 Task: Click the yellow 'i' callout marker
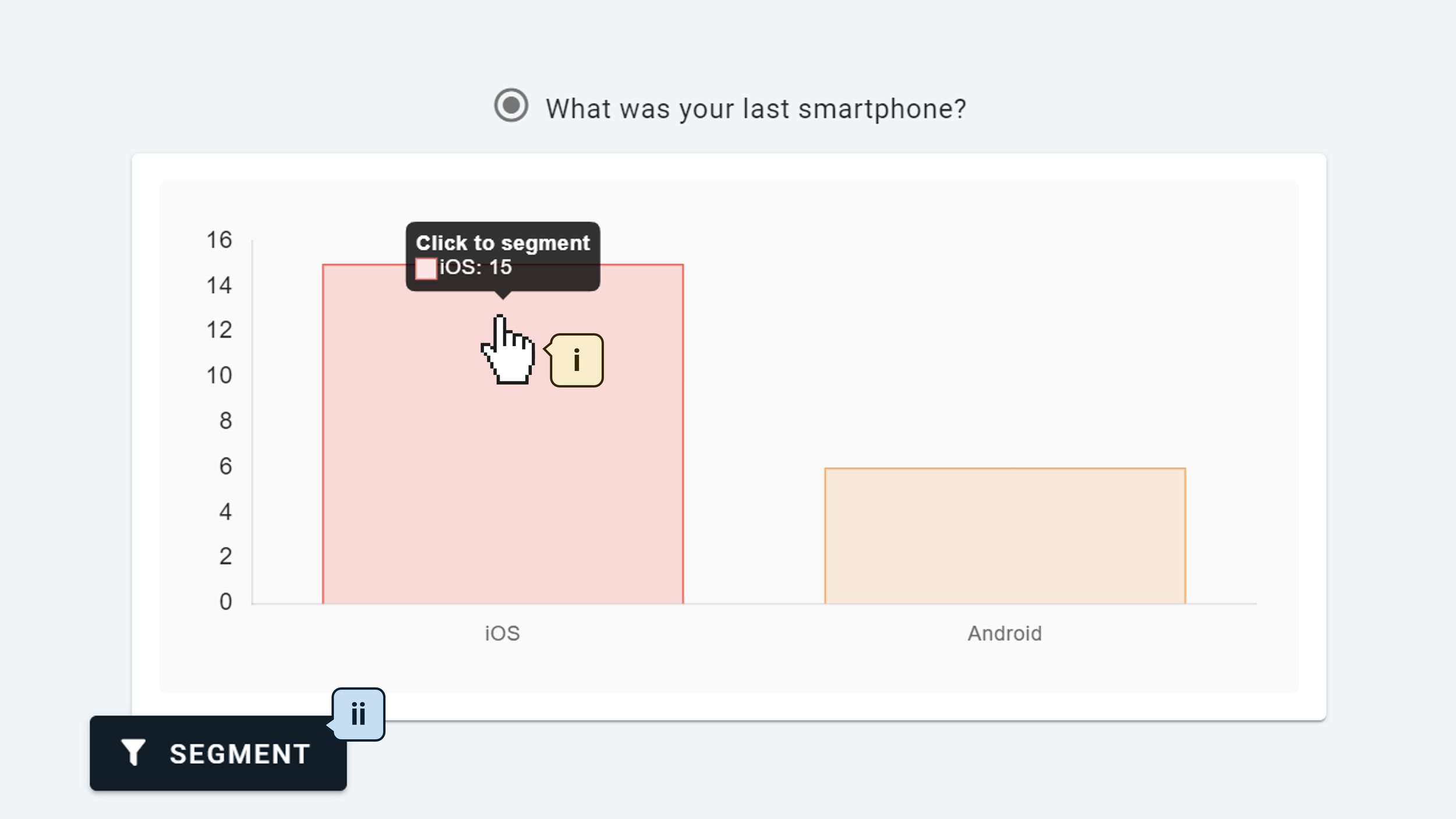[576, 360]
